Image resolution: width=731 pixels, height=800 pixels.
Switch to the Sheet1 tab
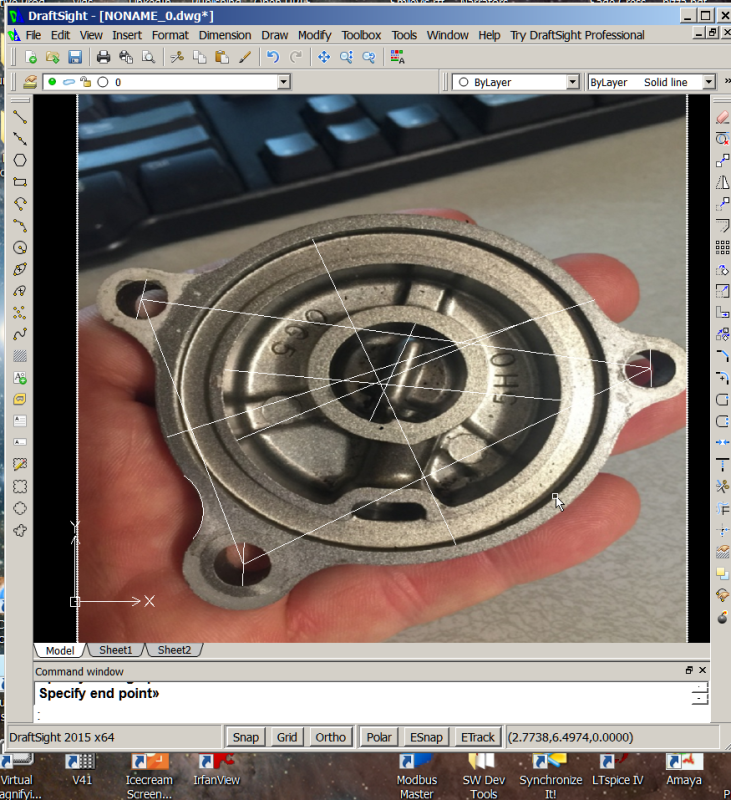116,650
